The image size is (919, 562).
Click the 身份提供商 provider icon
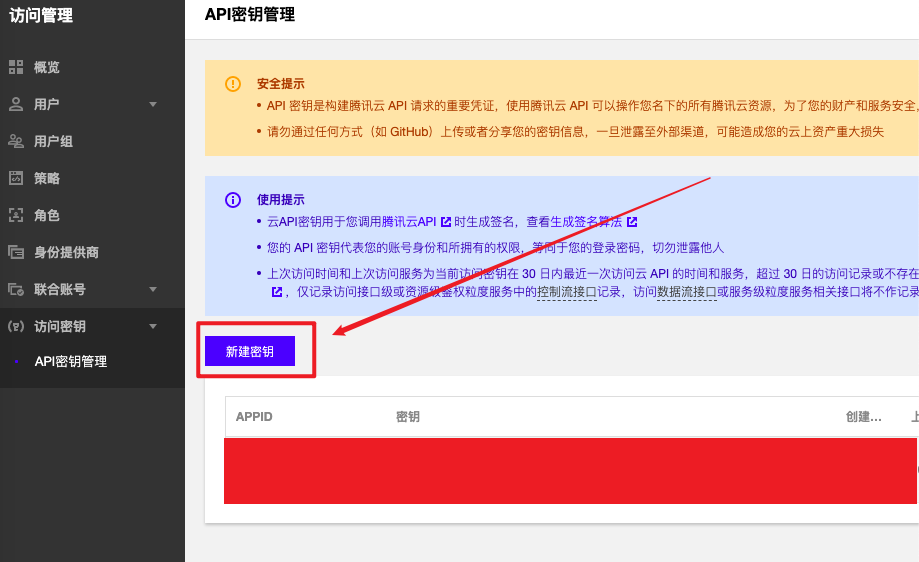(x=16, y=252)
